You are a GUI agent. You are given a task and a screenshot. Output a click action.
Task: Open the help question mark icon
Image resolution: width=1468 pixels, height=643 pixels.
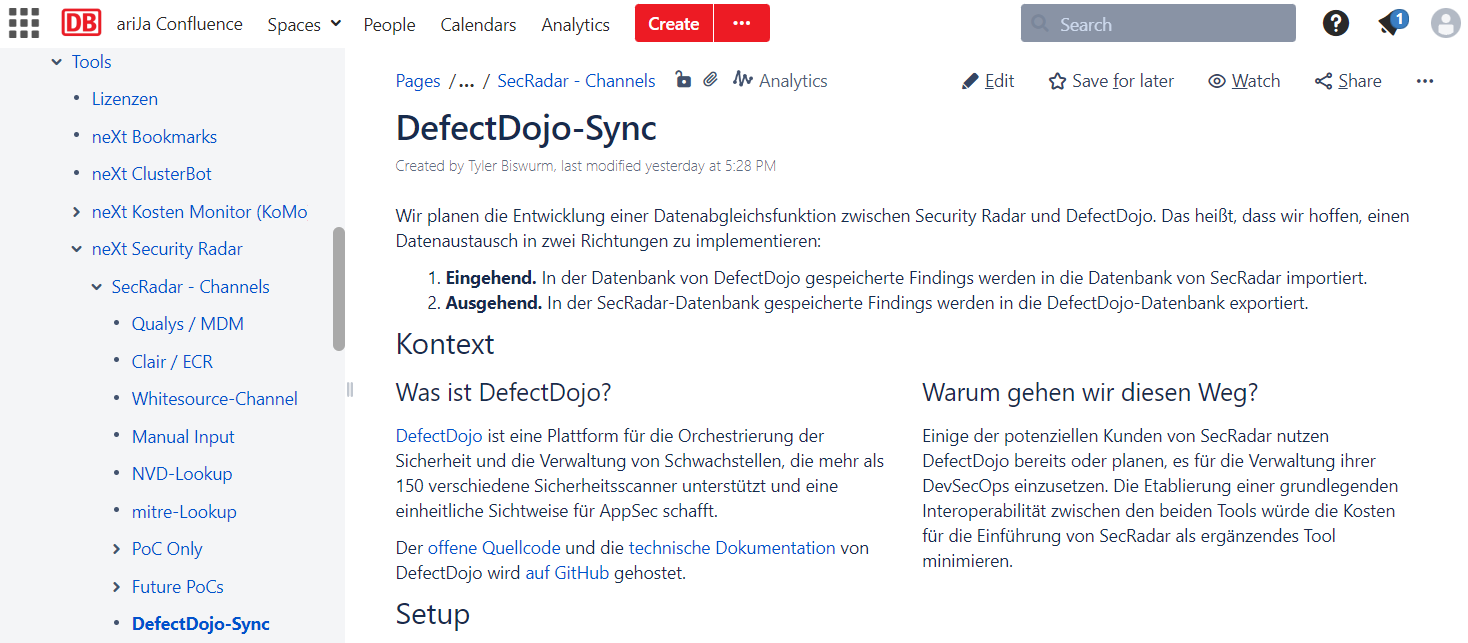click(x=1336, y=23)
